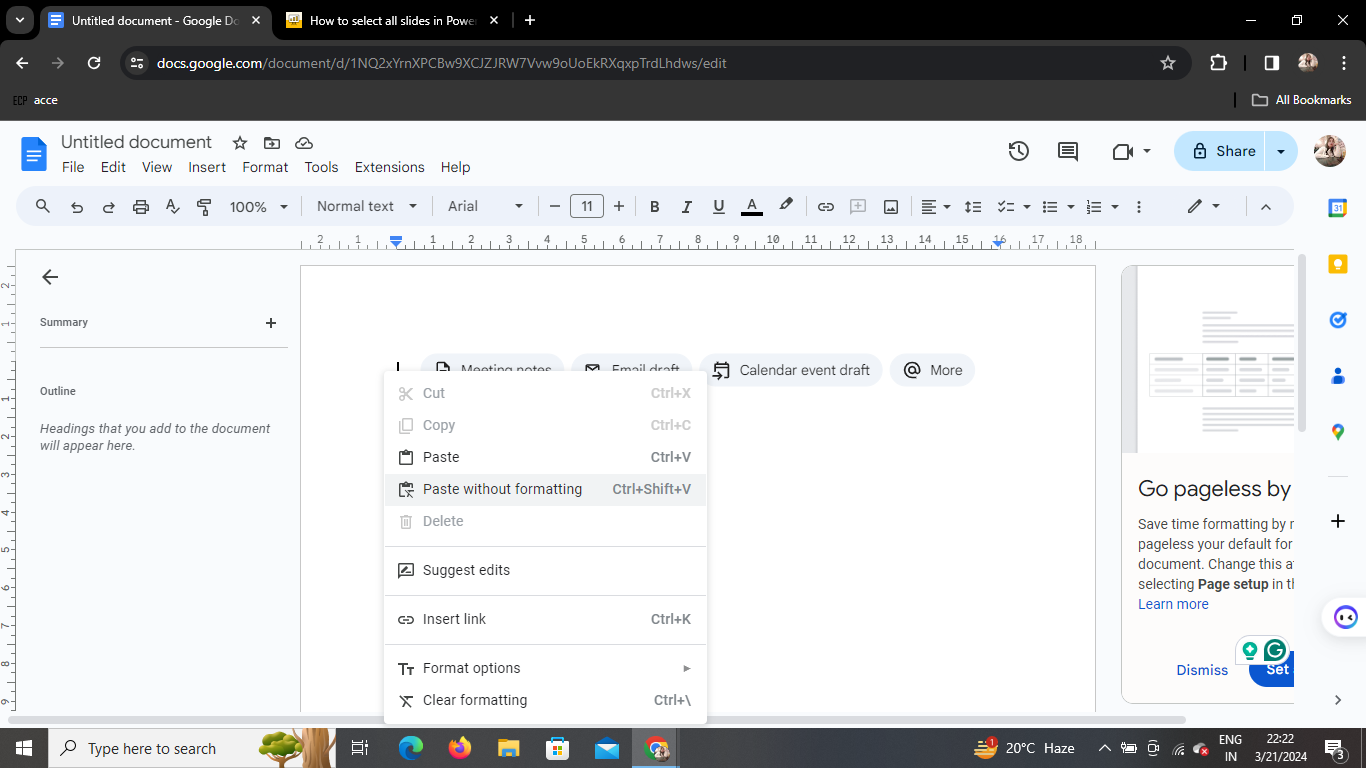Open the Normal text style dropdown
Screen dimensions: 1366x768
click(x=366, y=207)
